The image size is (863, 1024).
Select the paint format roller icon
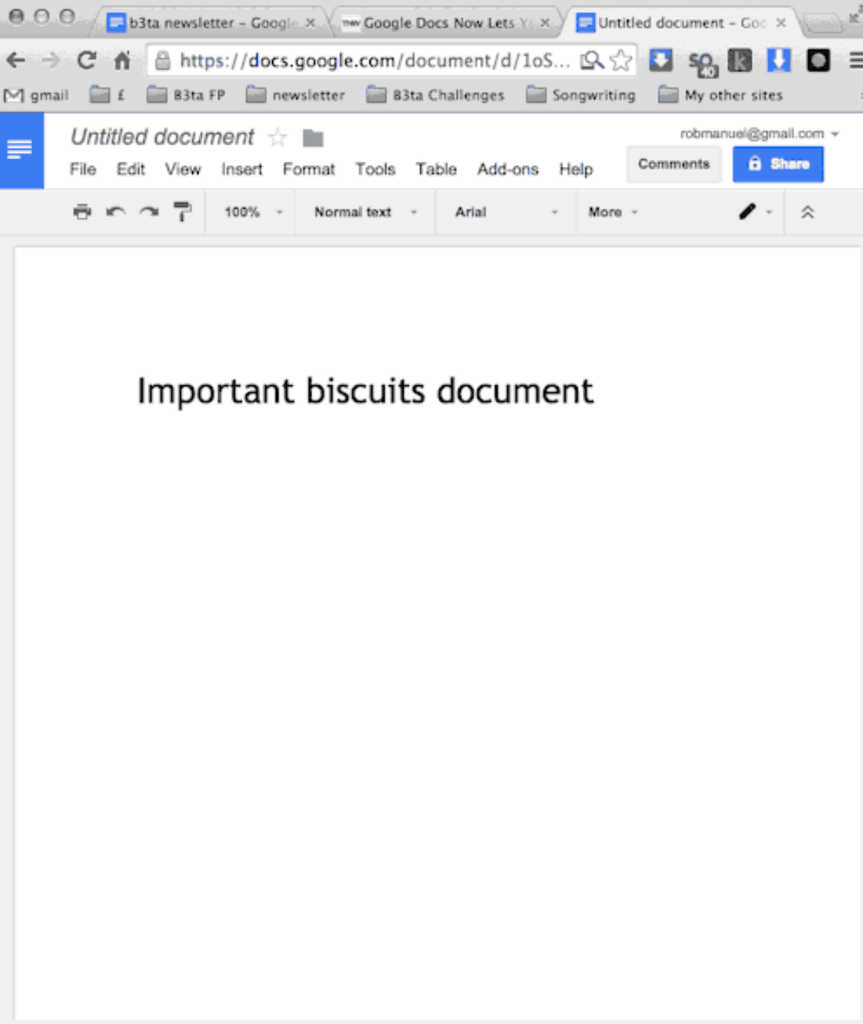pos(182,212)
